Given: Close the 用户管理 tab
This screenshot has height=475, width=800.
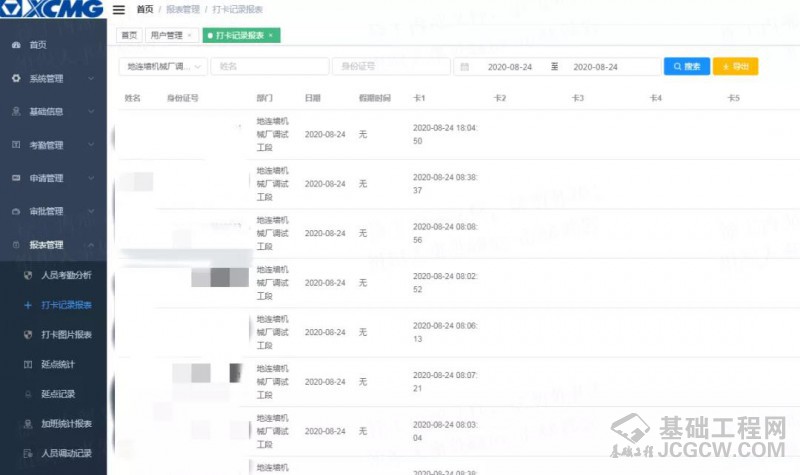Looking at the screenshot, I should (190, 35).
